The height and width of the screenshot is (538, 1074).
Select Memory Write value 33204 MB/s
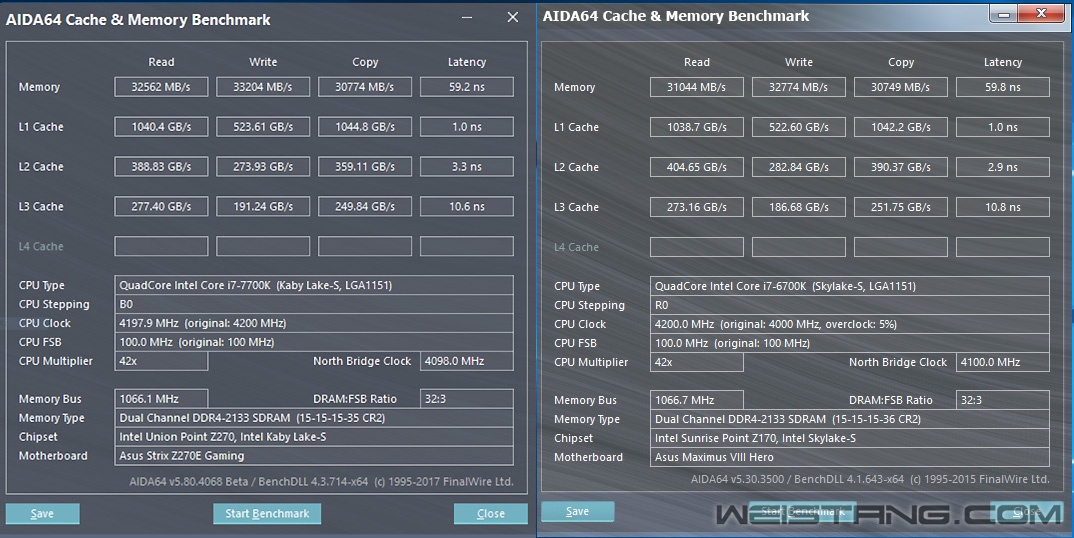click(263, 87)
